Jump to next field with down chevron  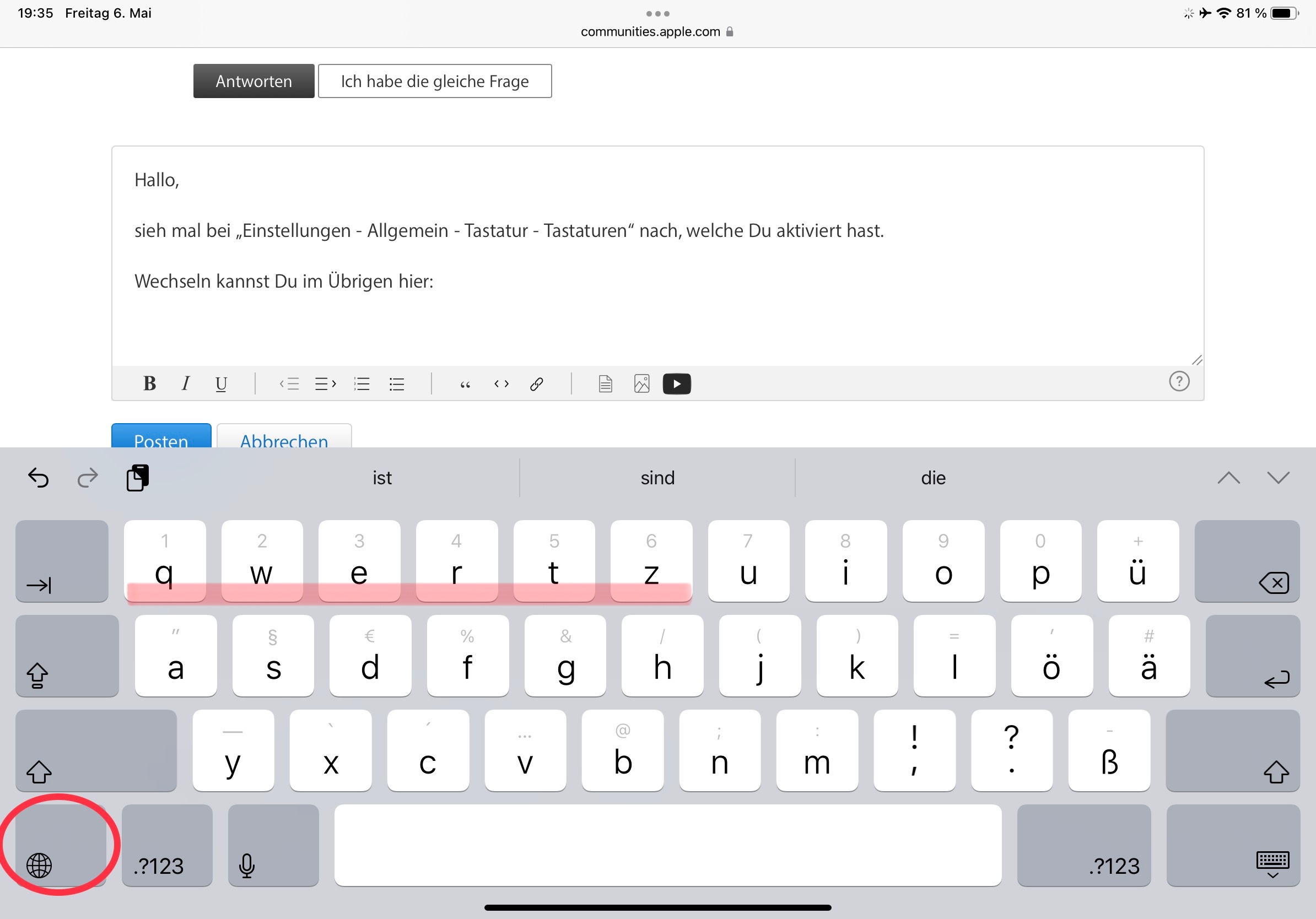tap(1277, 477)
